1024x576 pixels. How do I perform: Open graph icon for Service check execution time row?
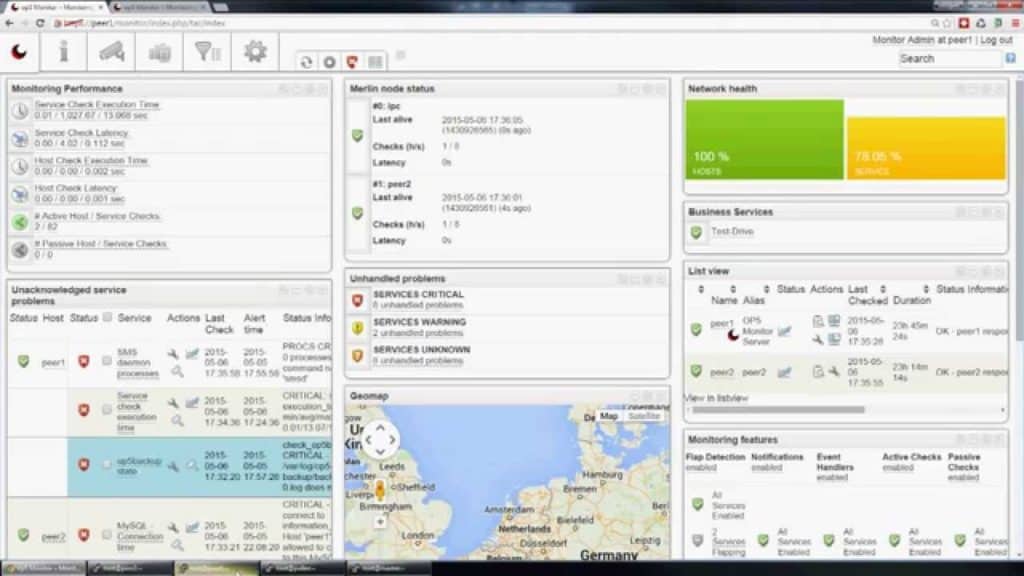click(x=192, y=404)
